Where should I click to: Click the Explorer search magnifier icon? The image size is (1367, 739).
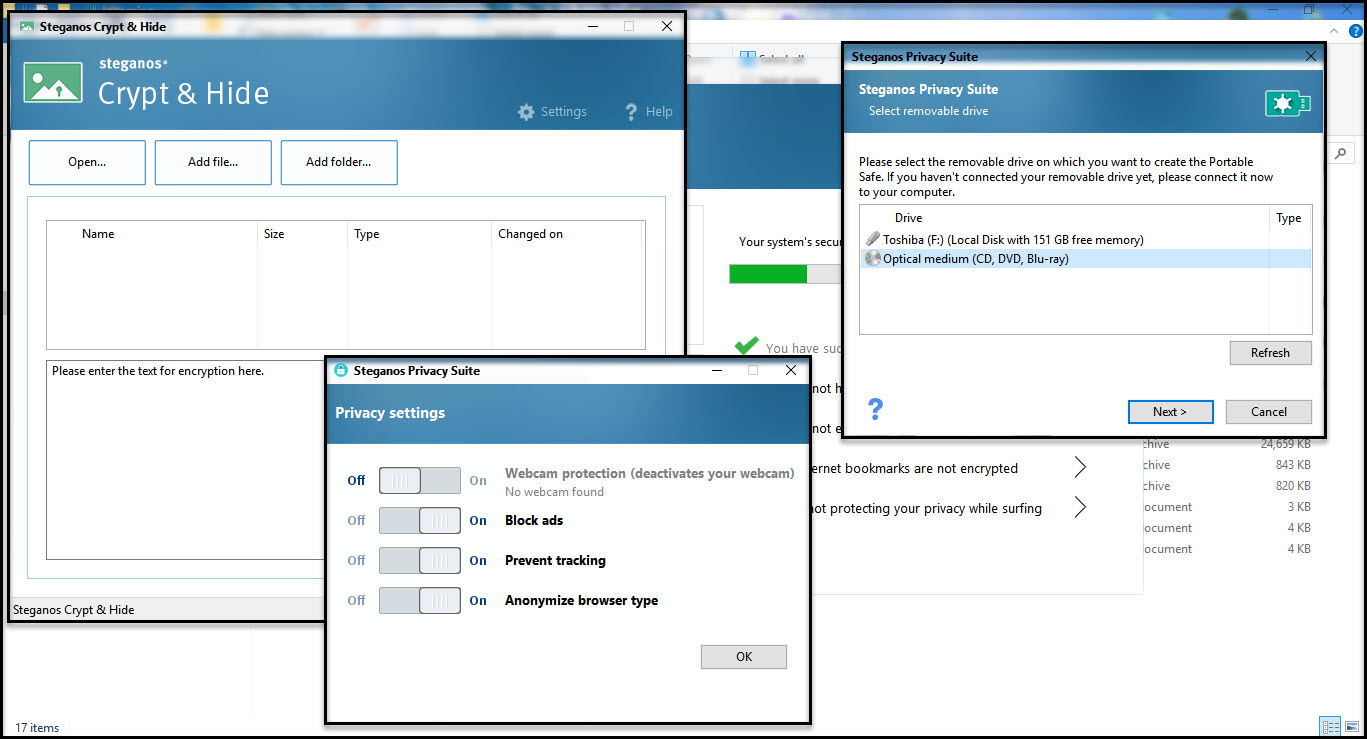click(1342, 153)
